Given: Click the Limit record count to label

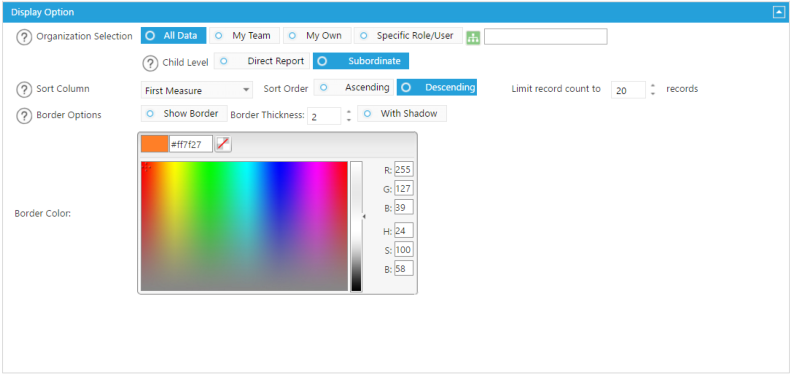Looking at the screenshot, I should coord(555,89).
